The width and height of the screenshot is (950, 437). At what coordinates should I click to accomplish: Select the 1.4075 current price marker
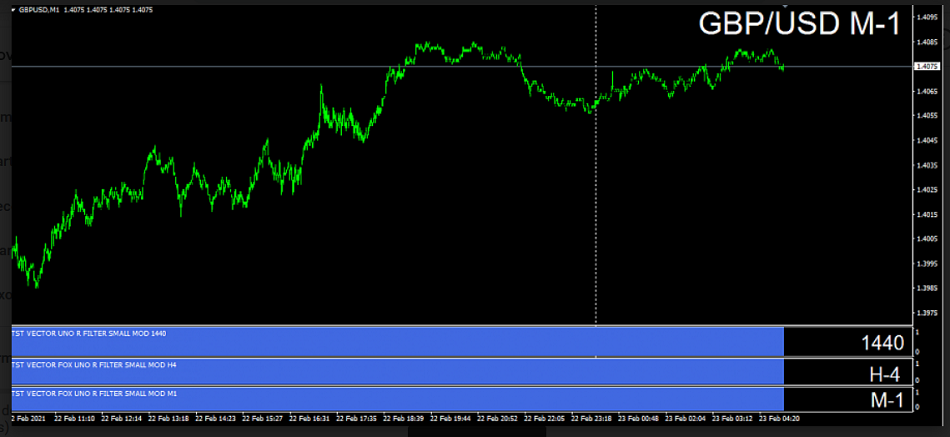pos(926,67)
